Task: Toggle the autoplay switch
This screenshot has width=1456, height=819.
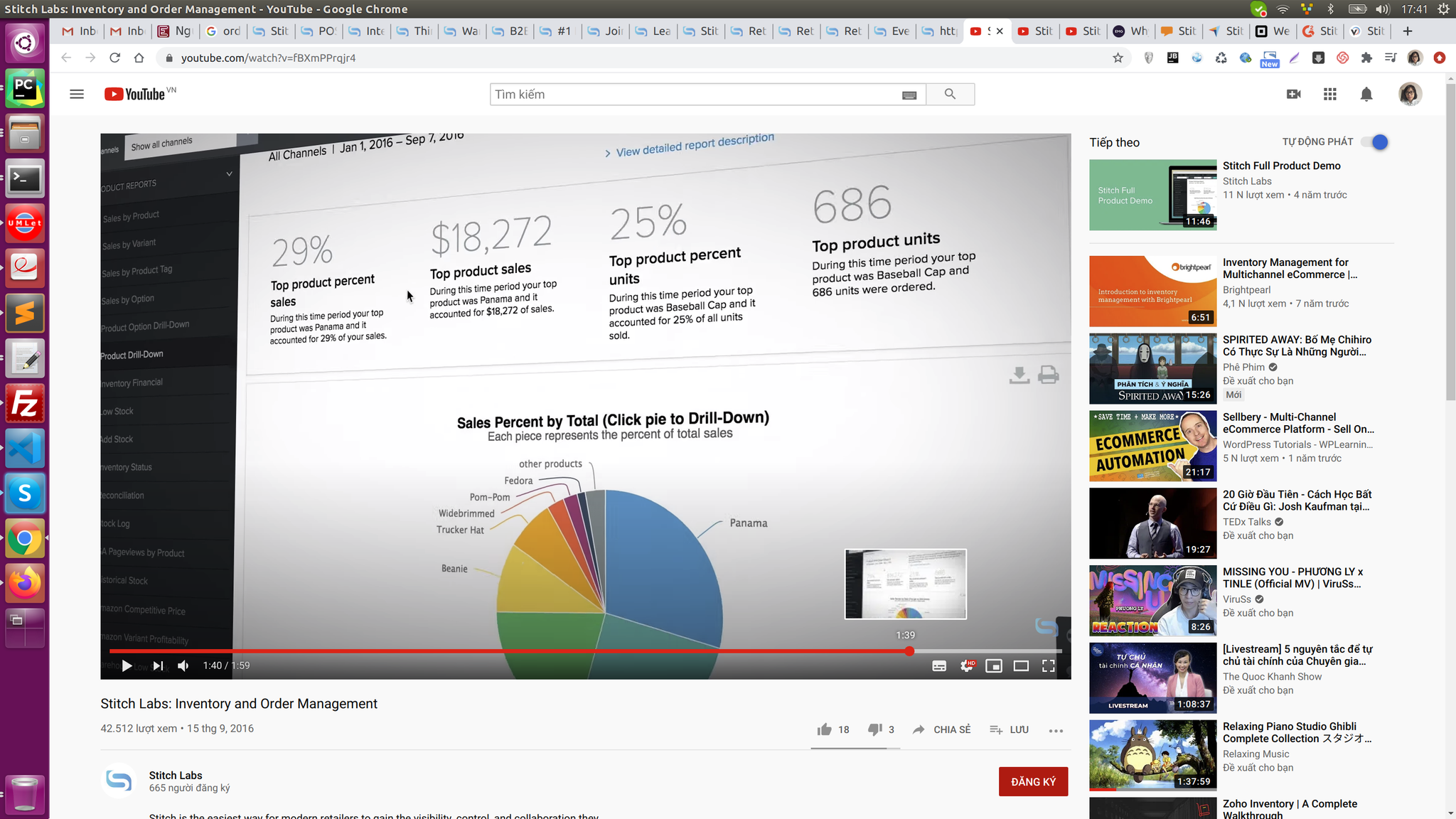Action: 1376,142
